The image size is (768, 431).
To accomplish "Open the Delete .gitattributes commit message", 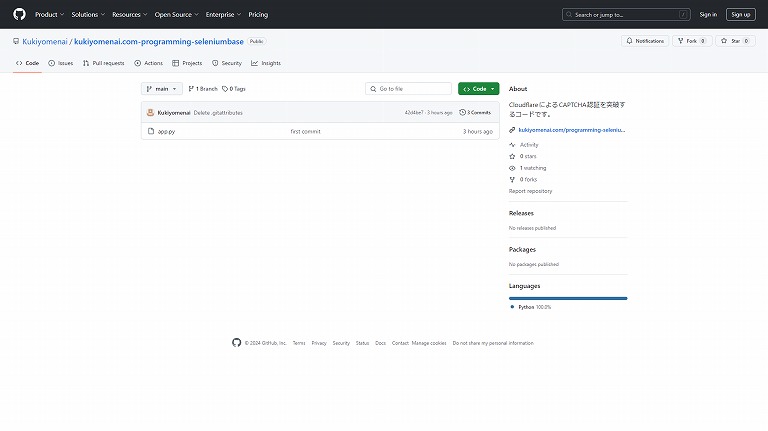I will (218, 113).
